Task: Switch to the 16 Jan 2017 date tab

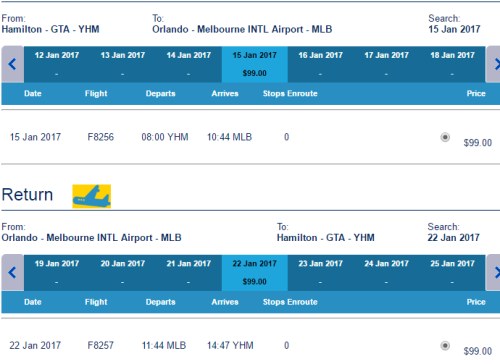Action: tap(320, 64)
